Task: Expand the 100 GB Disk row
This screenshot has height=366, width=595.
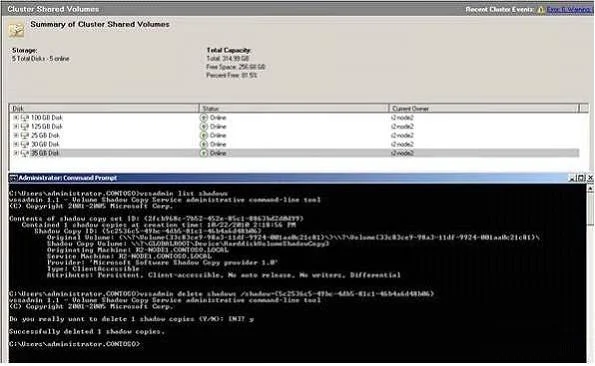Action: 16,118
